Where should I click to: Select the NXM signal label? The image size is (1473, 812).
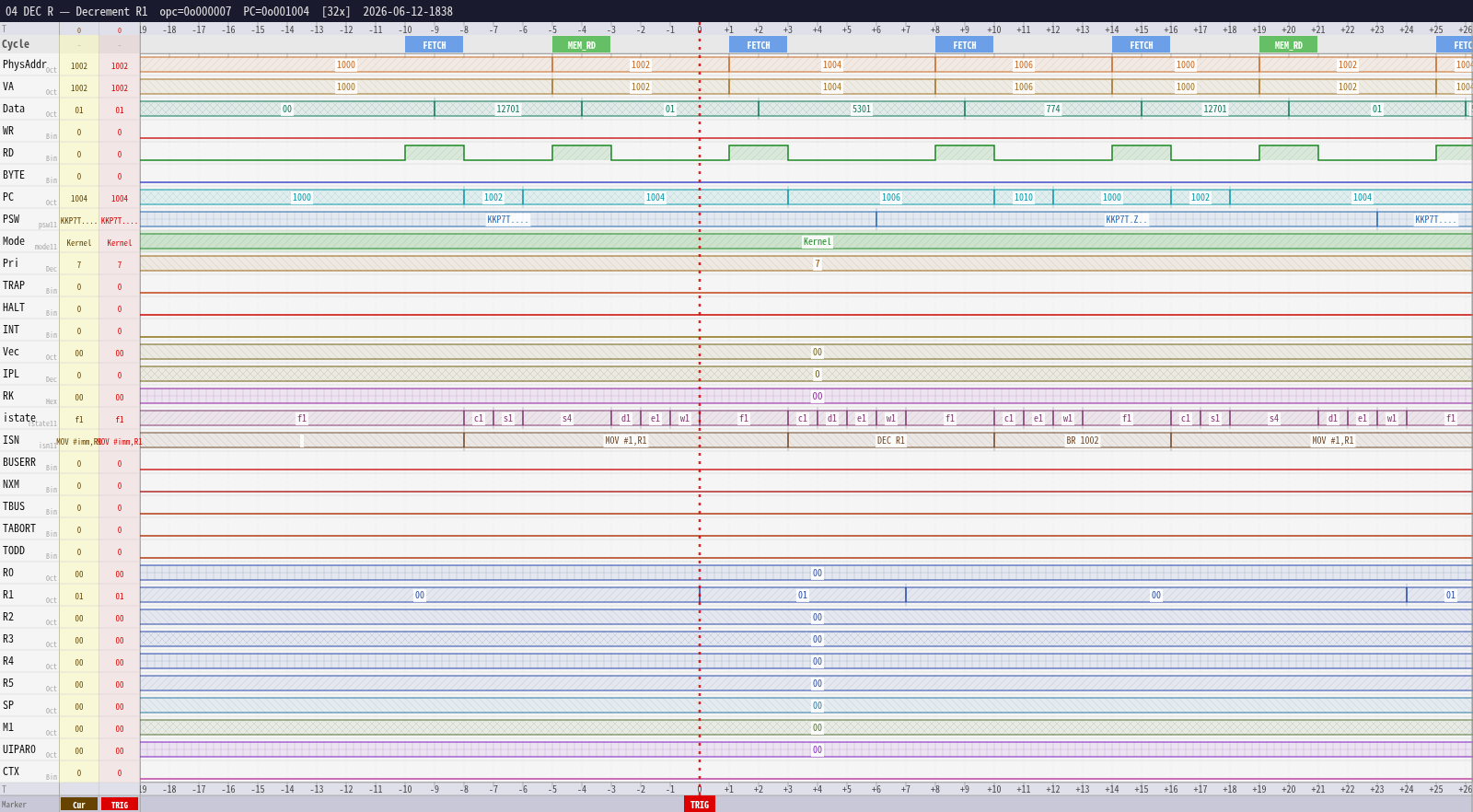tap(11, 484)
